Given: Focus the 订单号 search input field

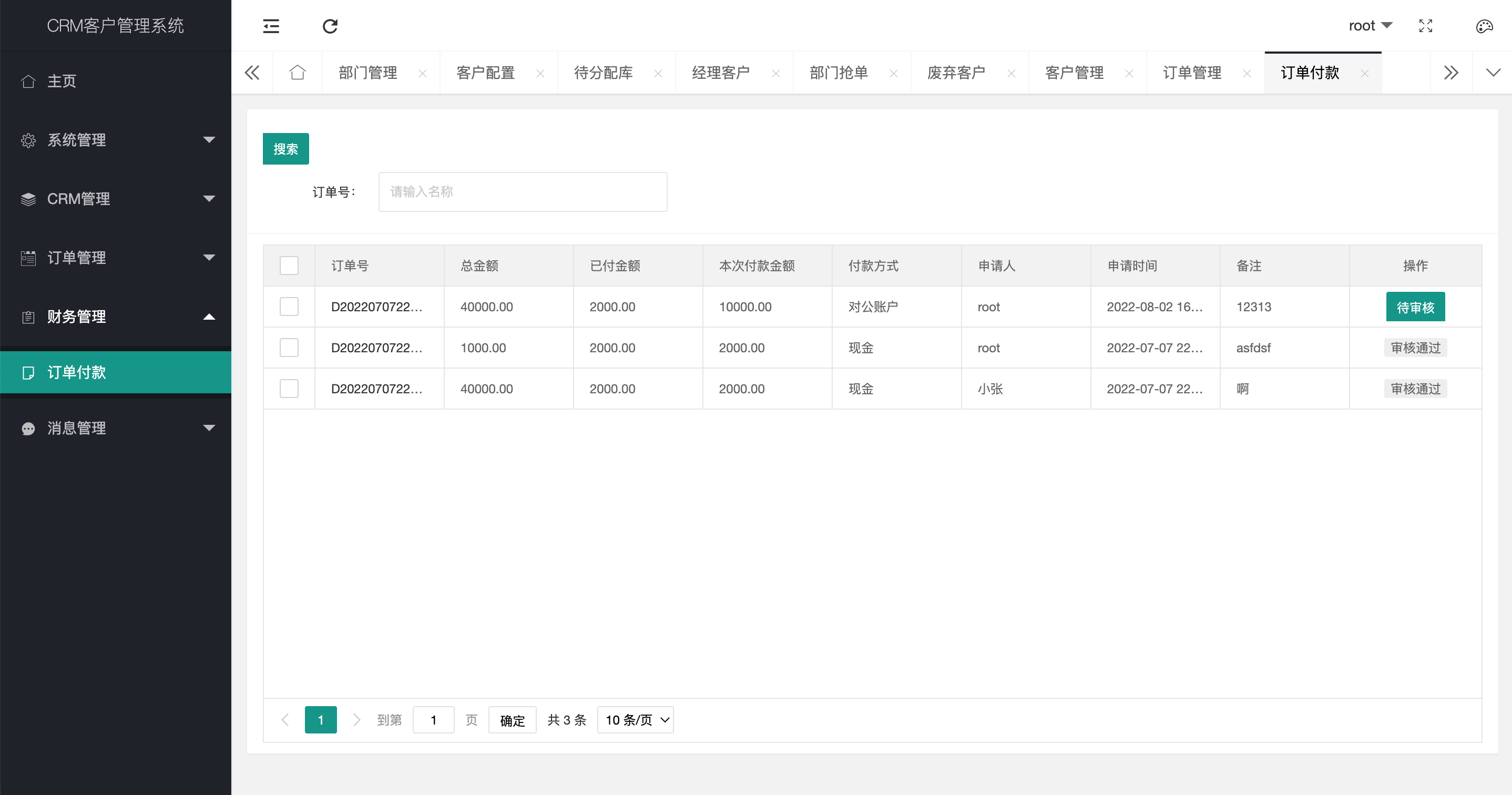Looking at the screenshot, I should click(x=523, y=191).
